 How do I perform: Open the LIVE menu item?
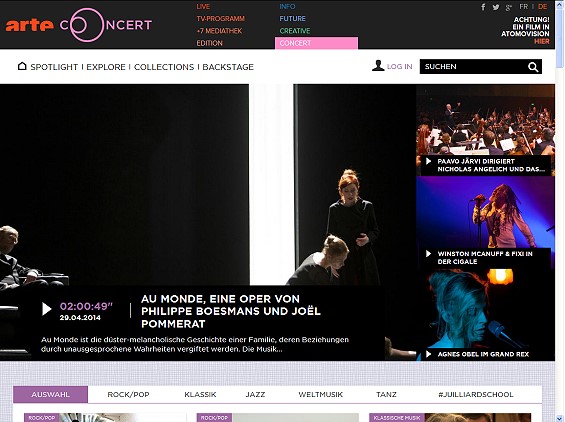pos(203,6)
